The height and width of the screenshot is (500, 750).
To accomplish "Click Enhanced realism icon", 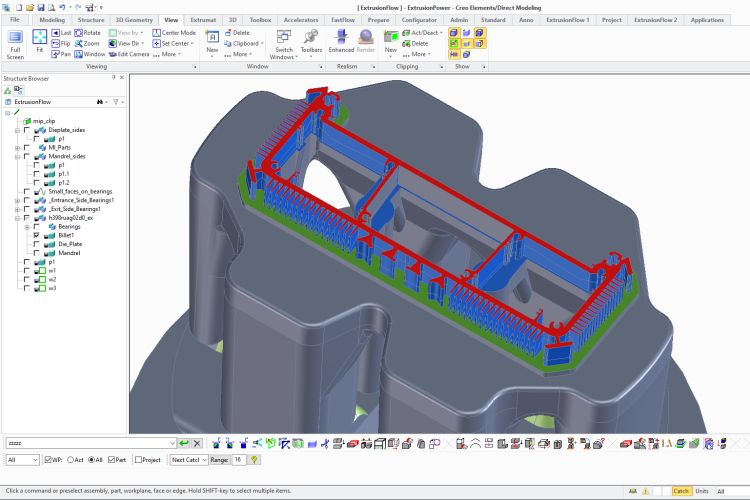I will tap(341, 37).
